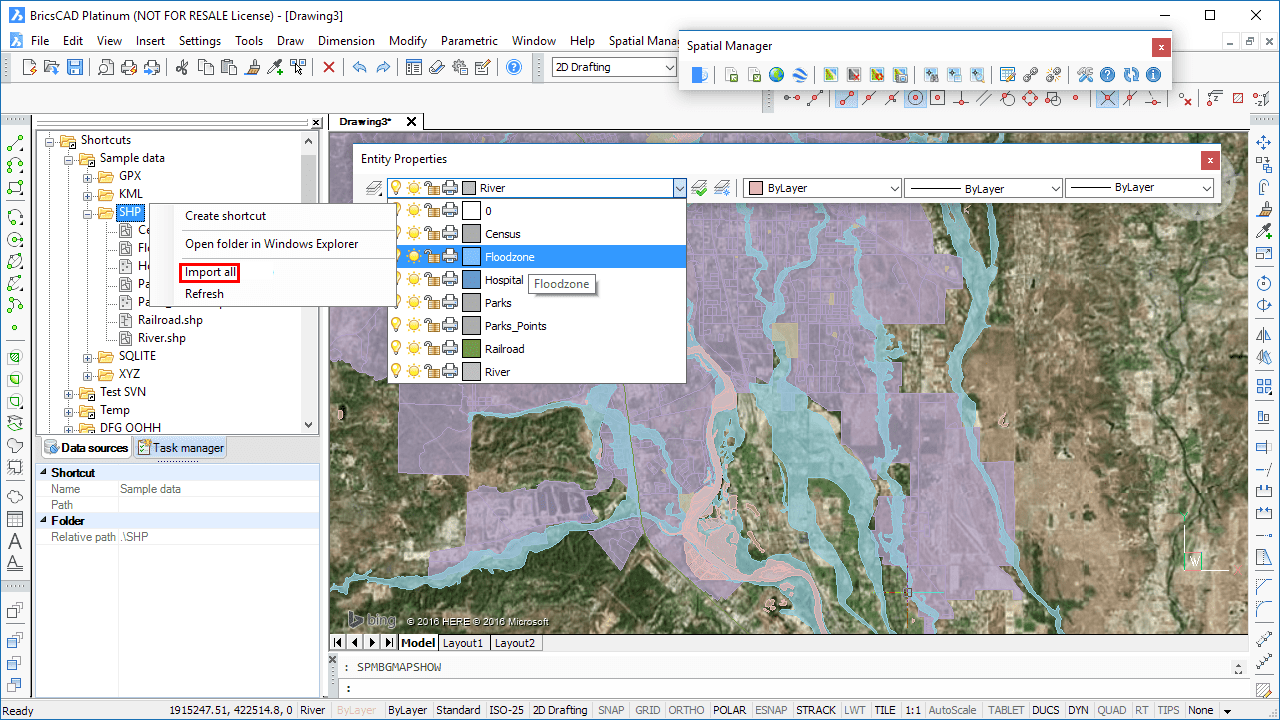The height and width of the screenshot is (720, 1280).
Task: Open the Modify menu
Action: [x=408, y=41]
